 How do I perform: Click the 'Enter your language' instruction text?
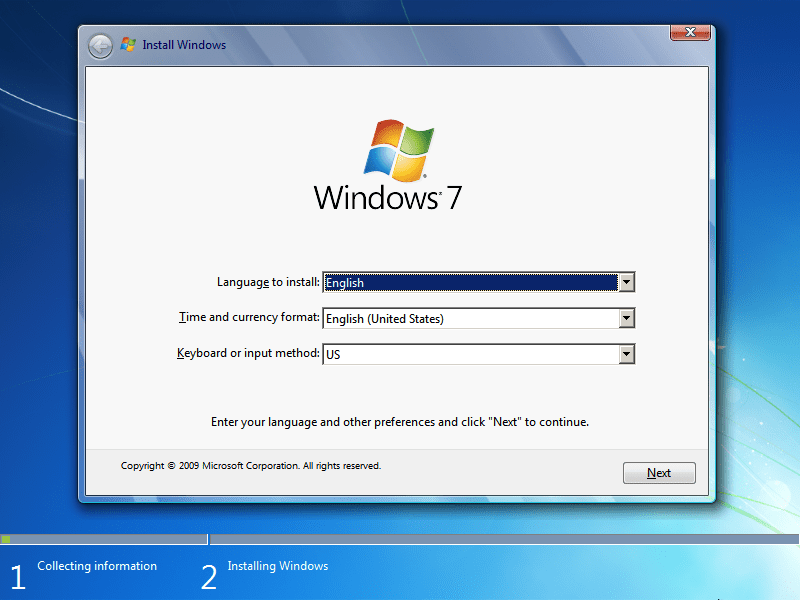397,421
